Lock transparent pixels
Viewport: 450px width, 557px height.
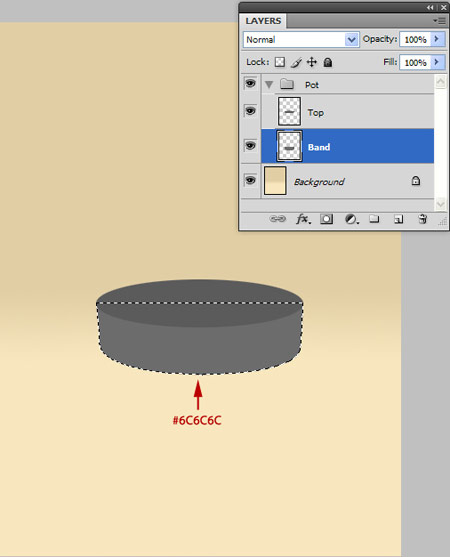coord(280,63)
